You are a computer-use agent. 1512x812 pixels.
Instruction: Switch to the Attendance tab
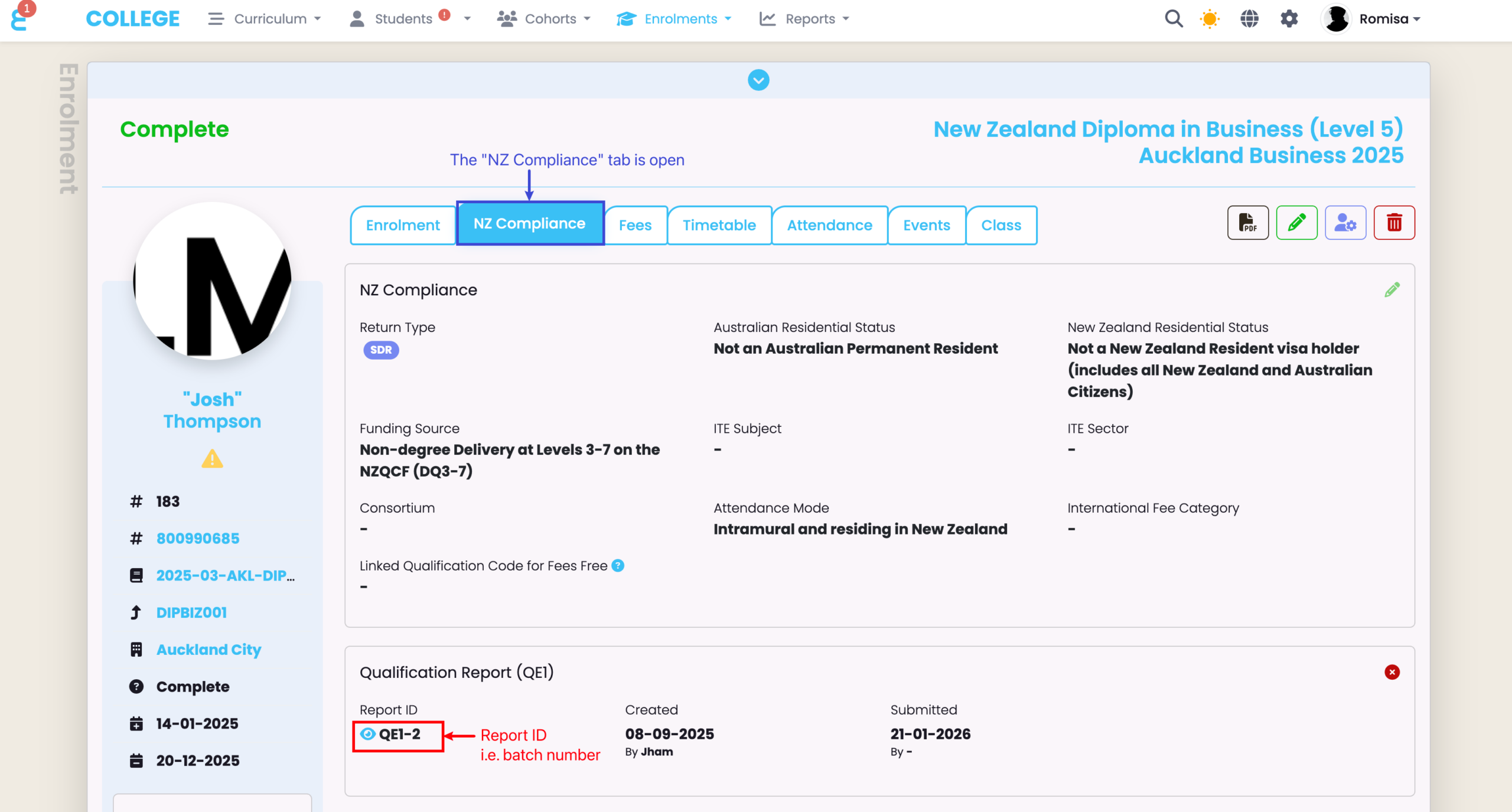[829, 225]
